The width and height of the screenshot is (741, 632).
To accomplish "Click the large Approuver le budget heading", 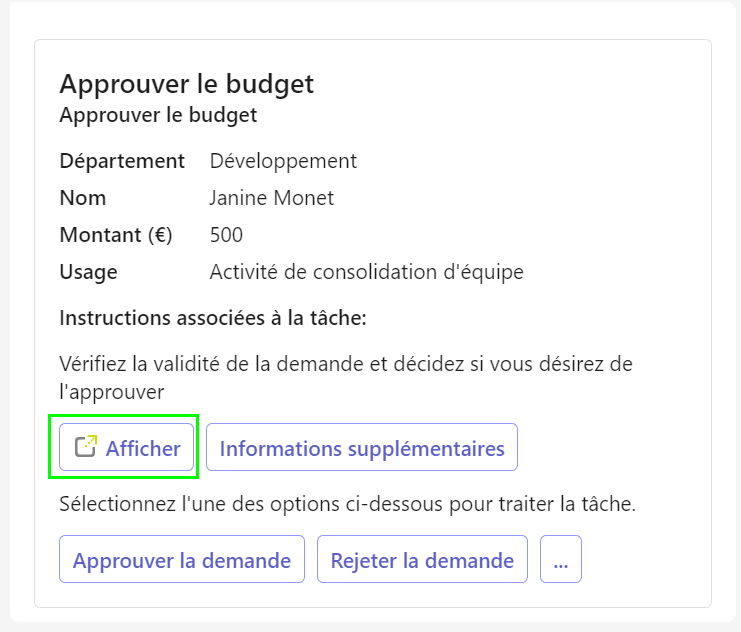I will [187, 85].
